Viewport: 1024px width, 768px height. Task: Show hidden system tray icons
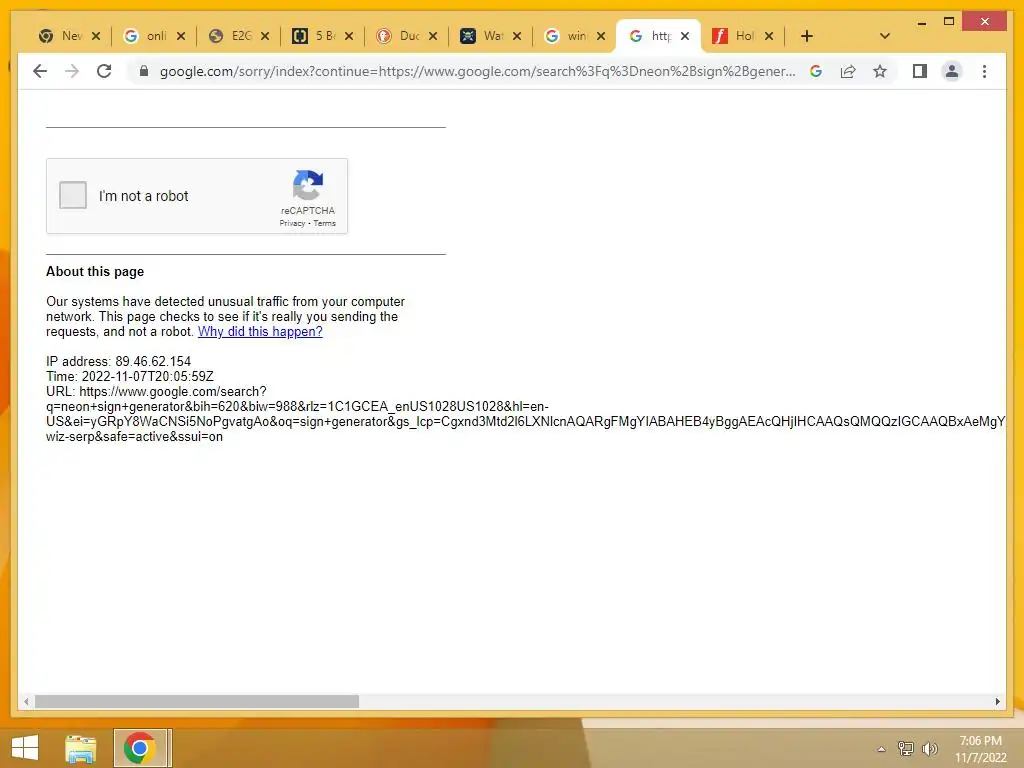[881, 749]
